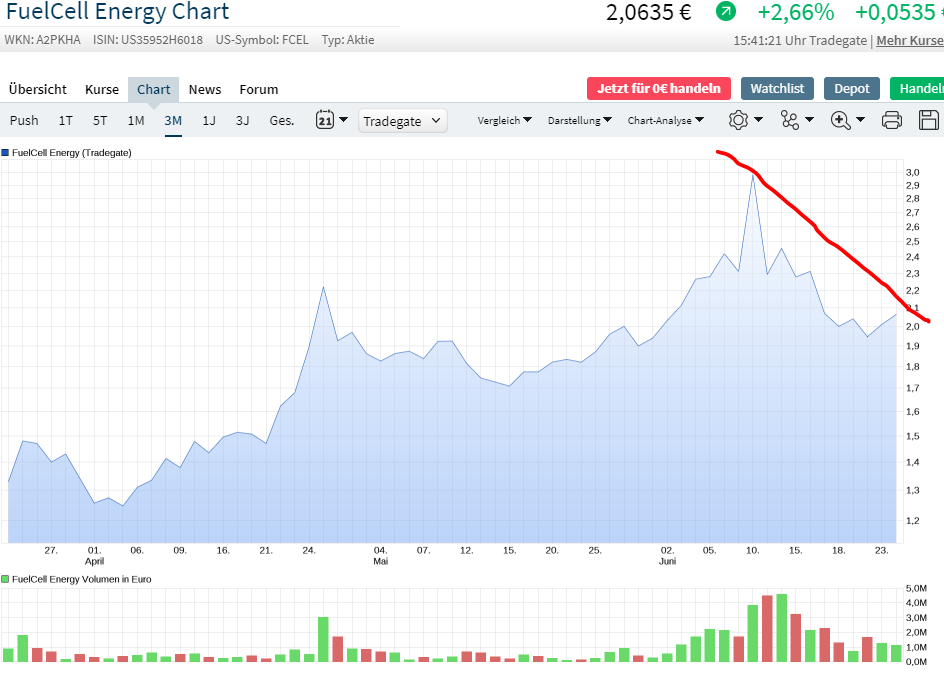Open the Darstellung dropdown

click(x=580, y=120)
